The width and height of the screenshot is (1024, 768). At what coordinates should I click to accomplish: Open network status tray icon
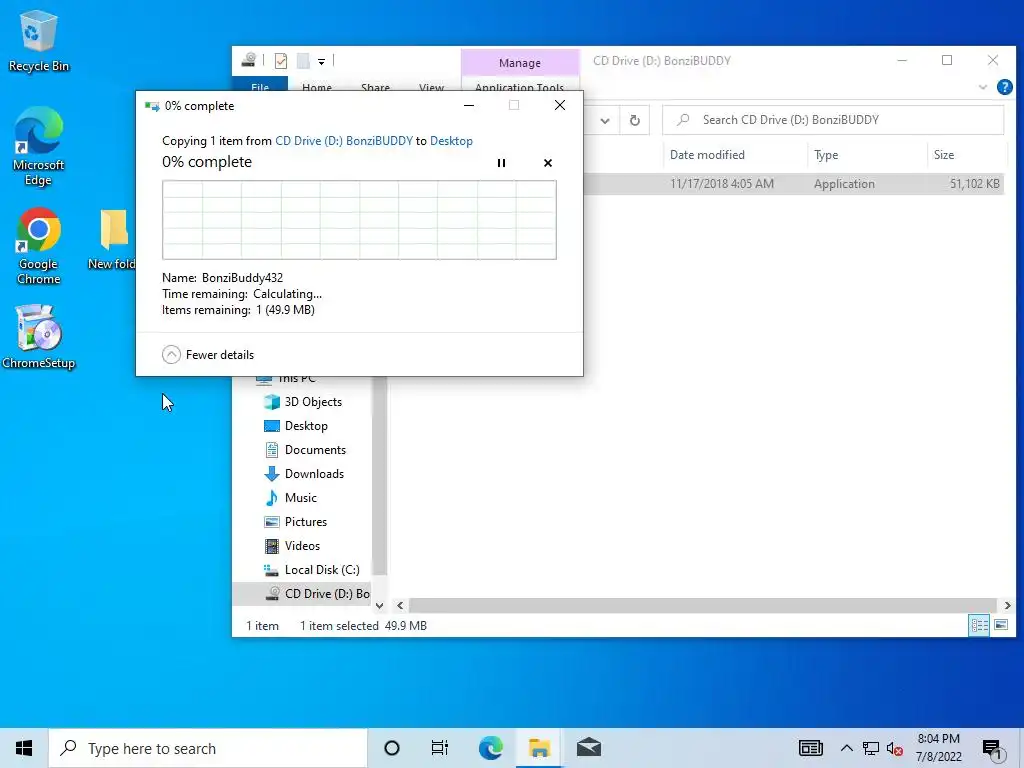click(x=871, y=748)
